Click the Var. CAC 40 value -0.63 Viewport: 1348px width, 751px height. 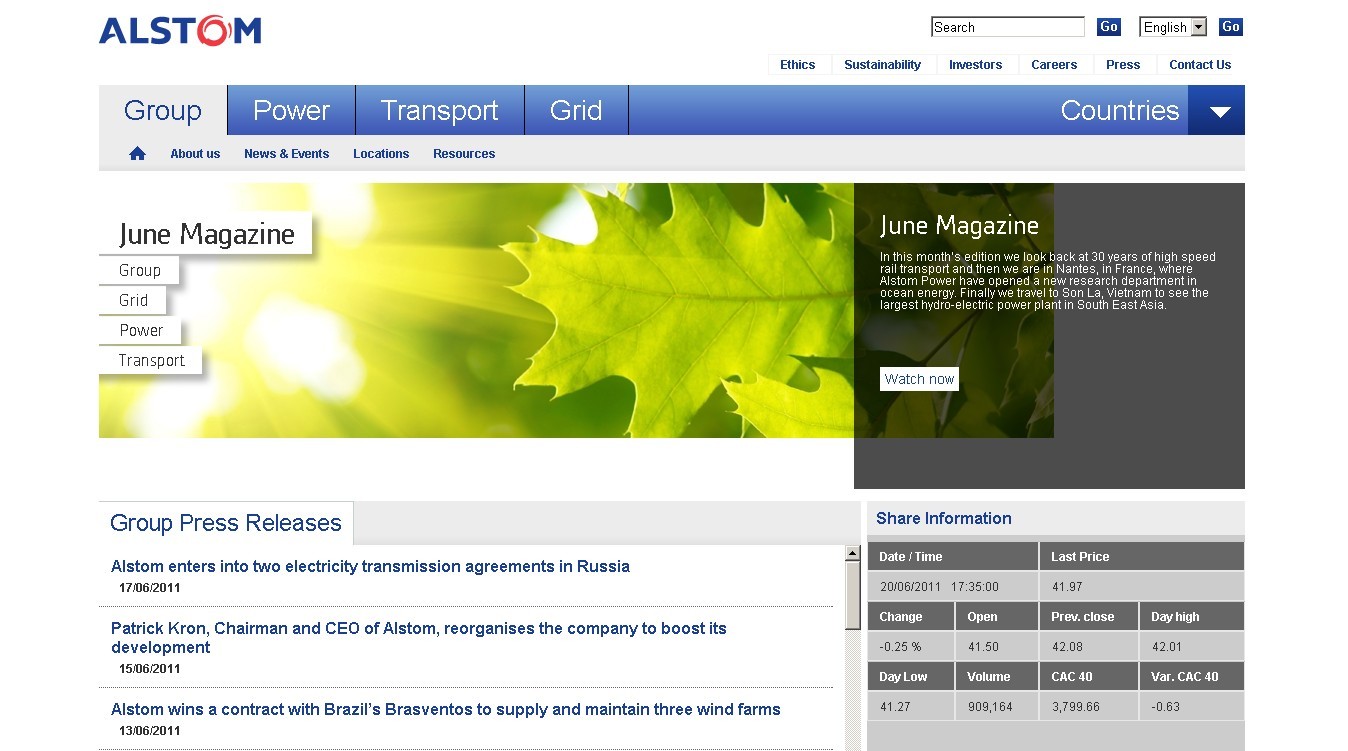(1165, 707)
